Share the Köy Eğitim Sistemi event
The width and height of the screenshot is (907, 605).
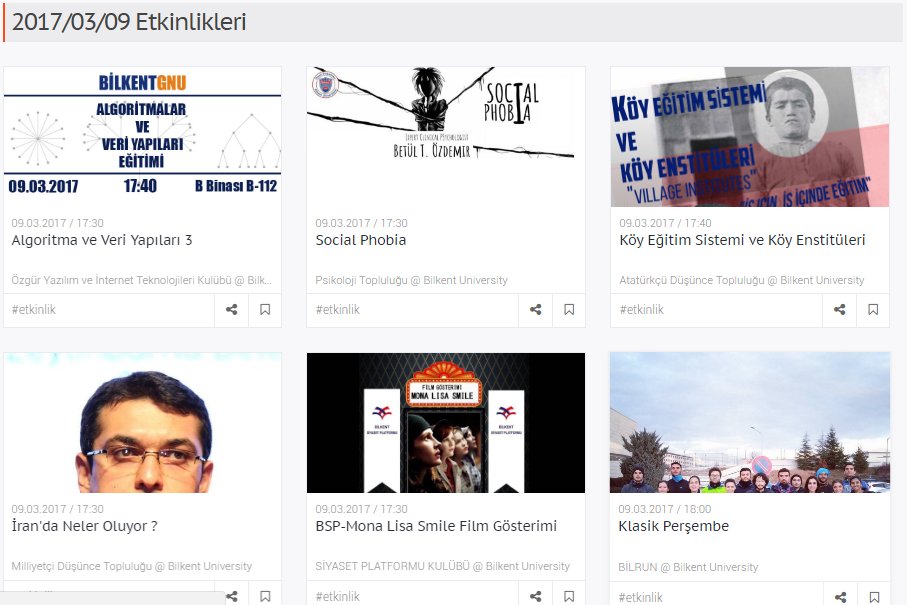(839, 310)
